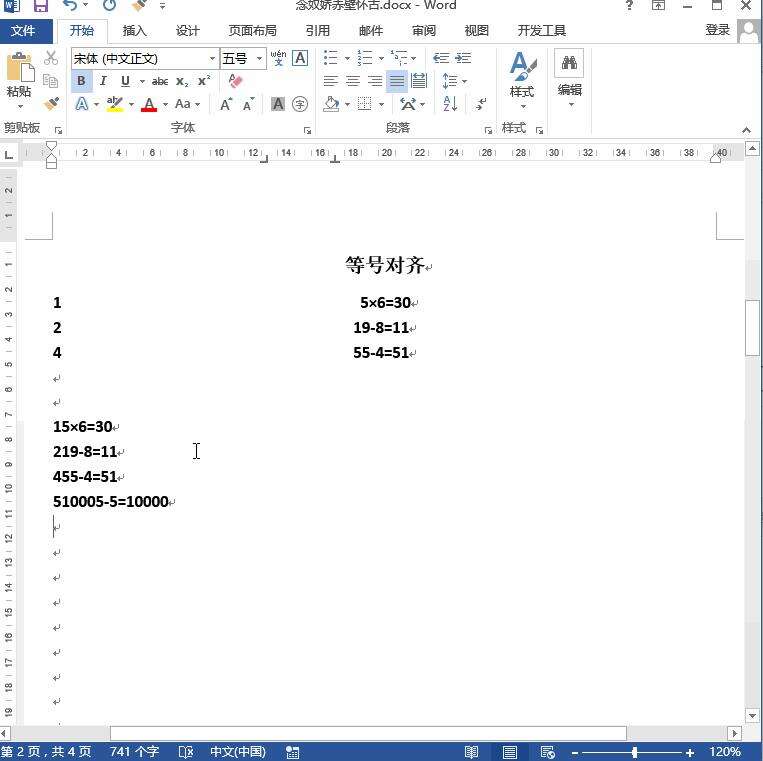
Task: Toggle character shading
Action: click(x=278, y=104)
